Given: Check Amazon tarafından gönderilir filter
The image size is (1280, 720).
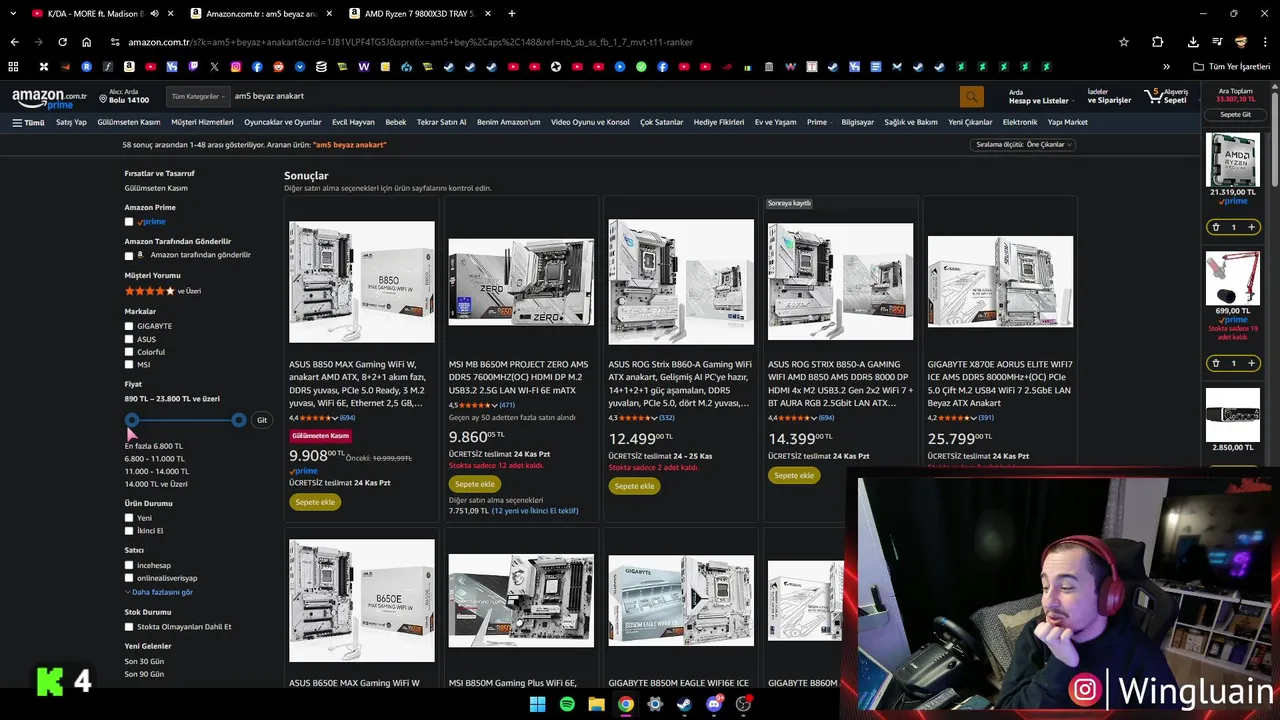Looking at the screenshot, I should point(129,255).
